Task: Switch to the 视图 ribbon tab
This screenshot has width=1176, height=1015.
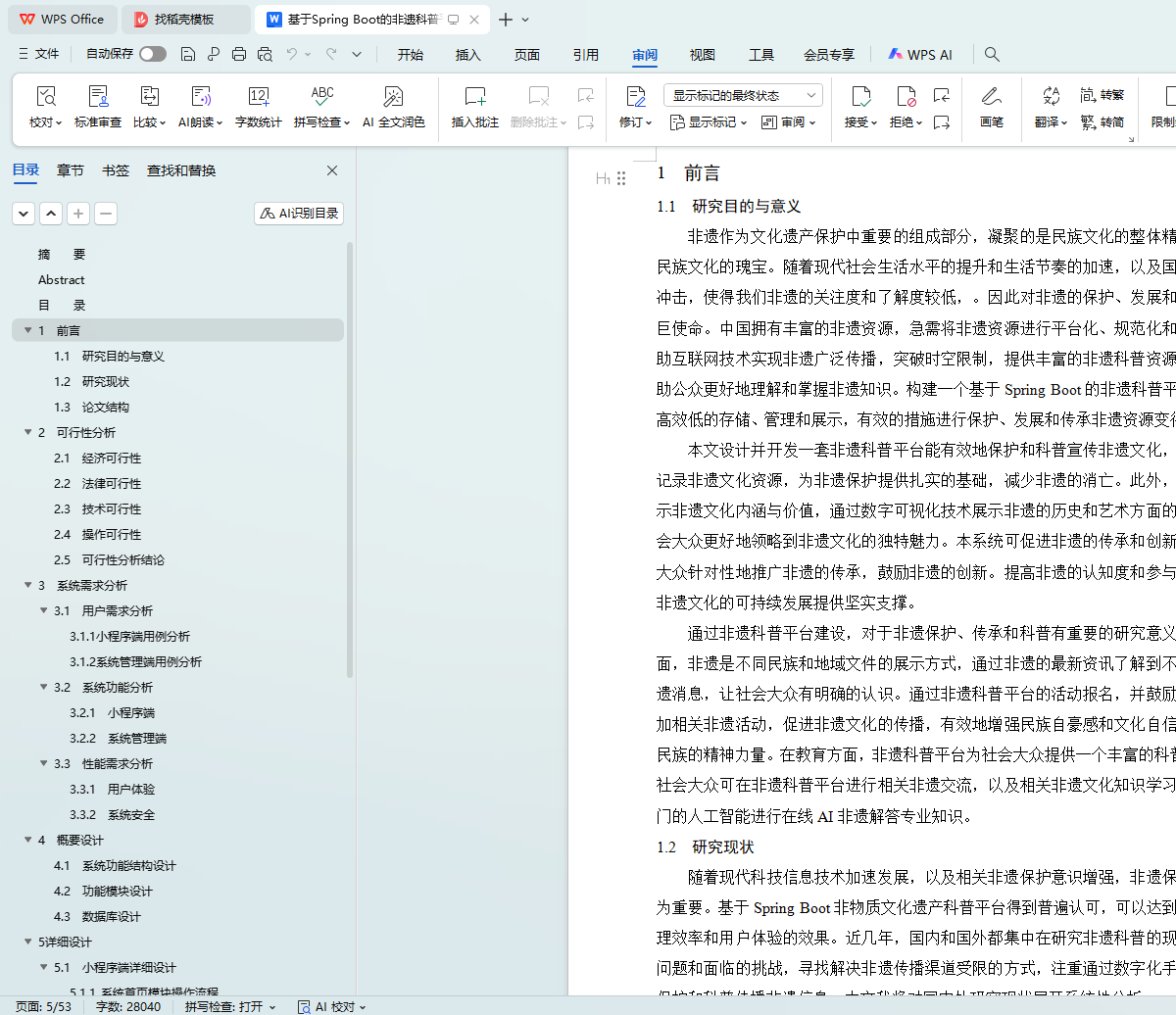Action: 702,55
